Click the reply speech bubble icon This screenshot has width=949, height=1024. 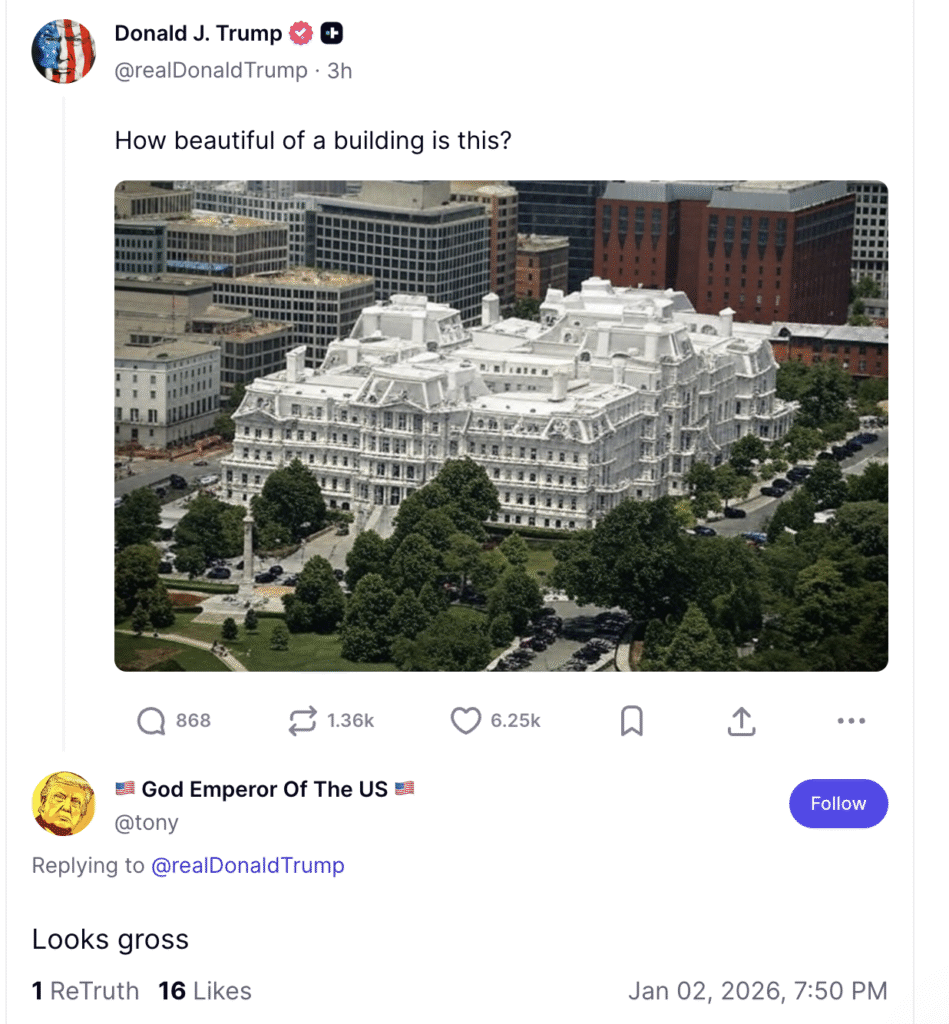coord(151,721)
